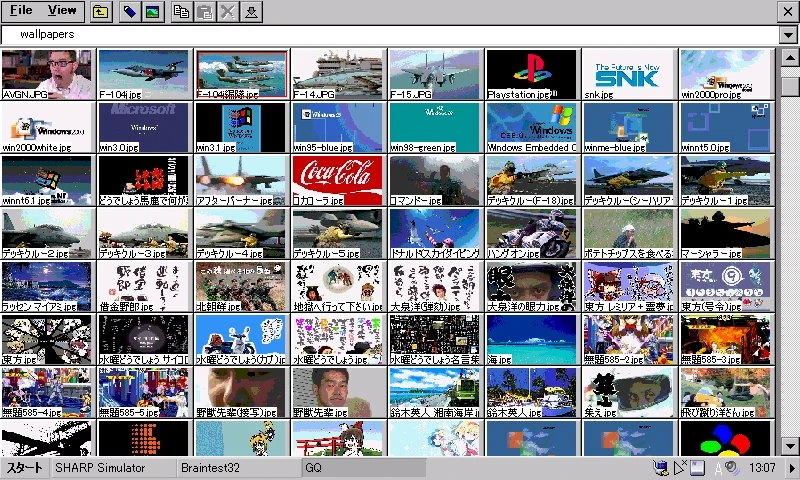The height and width of the screenshot is (480, 800).
Task: Select the 鈴木英人.jpg thumbnail
Action: tap(533, 393)
